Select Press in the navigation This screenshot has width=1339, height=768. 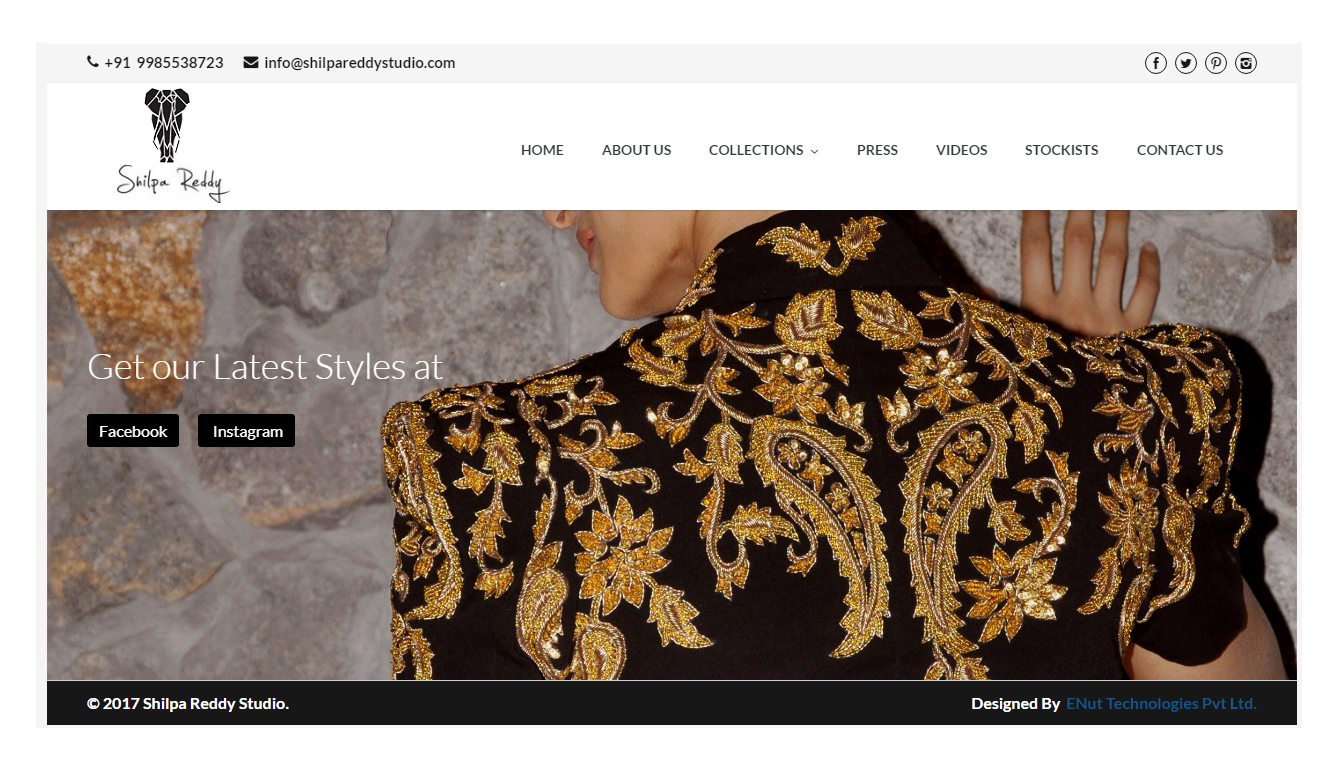pyautogui.click(x=877, y=150)
